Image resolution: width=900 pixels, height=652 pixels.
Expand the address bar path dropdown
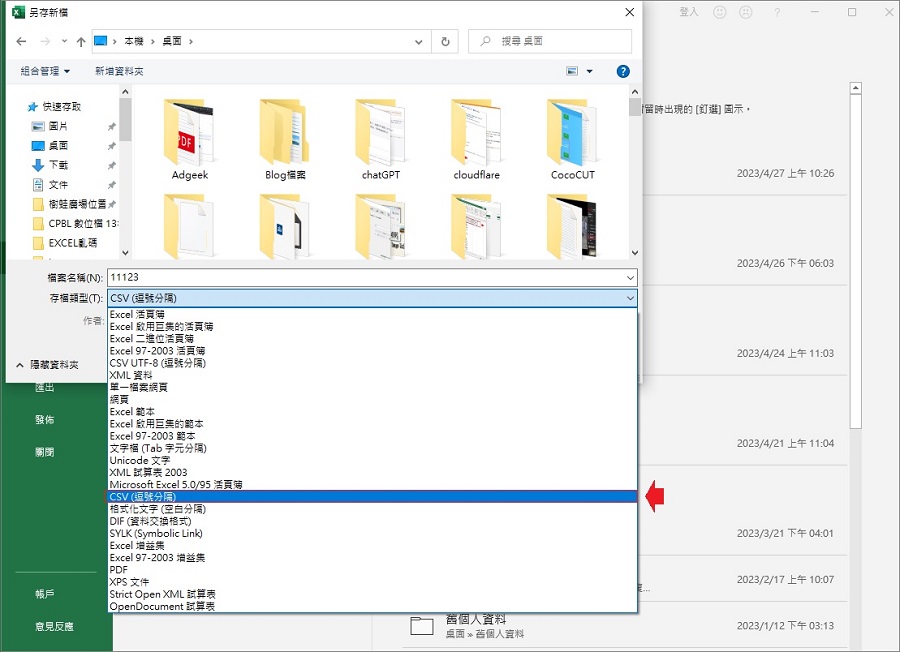pos(419,42)
